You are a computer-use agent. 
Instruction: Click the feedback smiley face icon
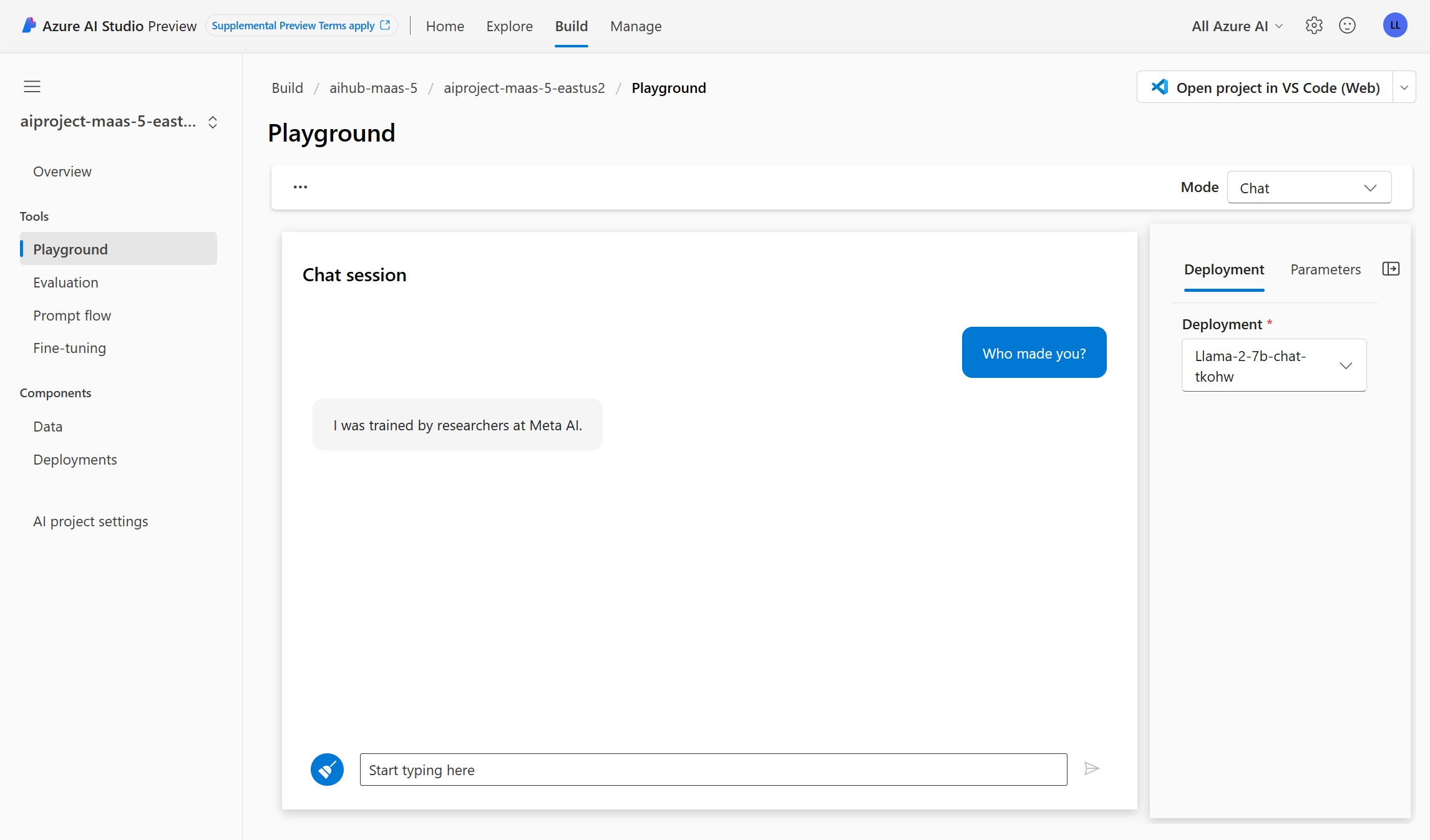pyautogui.click(x=1347, y=26)
